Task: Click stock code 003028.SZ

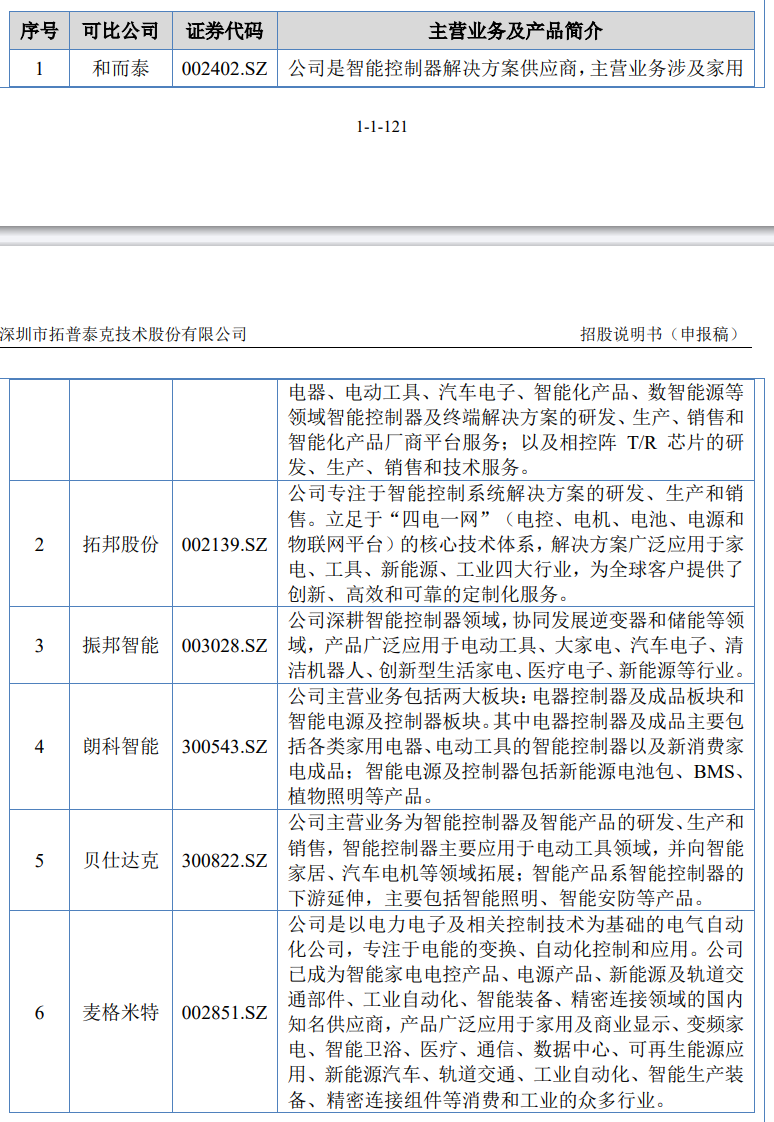Action: tap(224, 646)
